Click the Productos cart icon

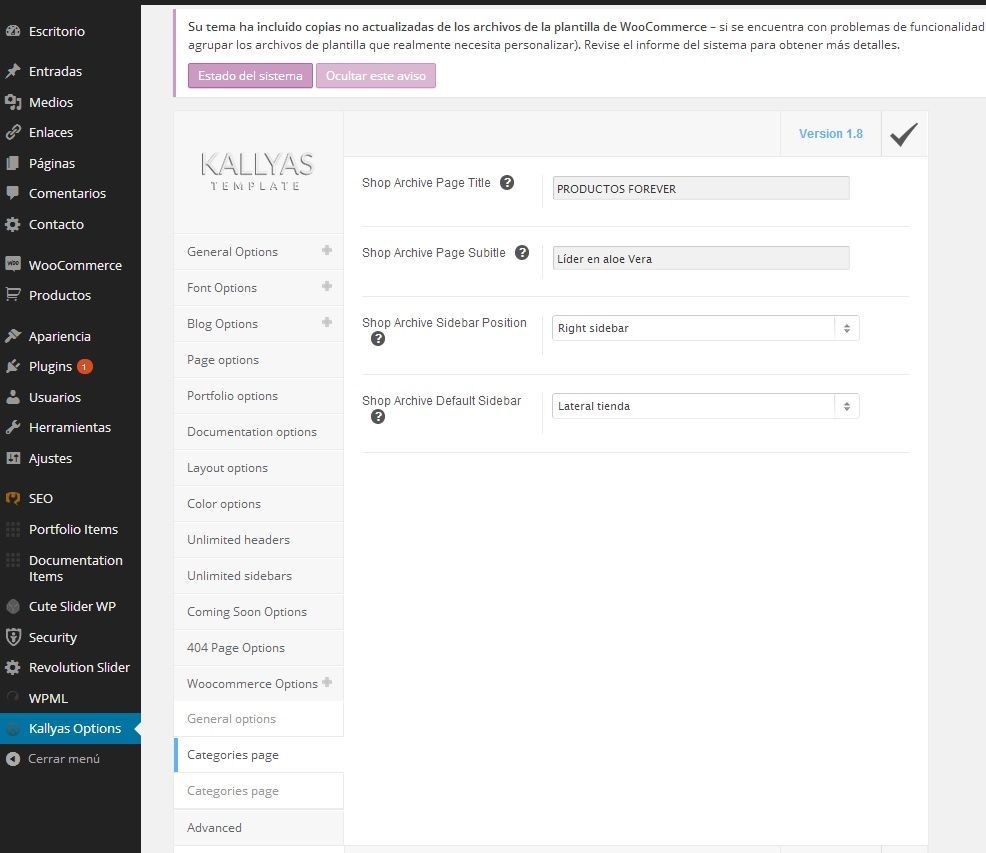(x=13, y=294)
